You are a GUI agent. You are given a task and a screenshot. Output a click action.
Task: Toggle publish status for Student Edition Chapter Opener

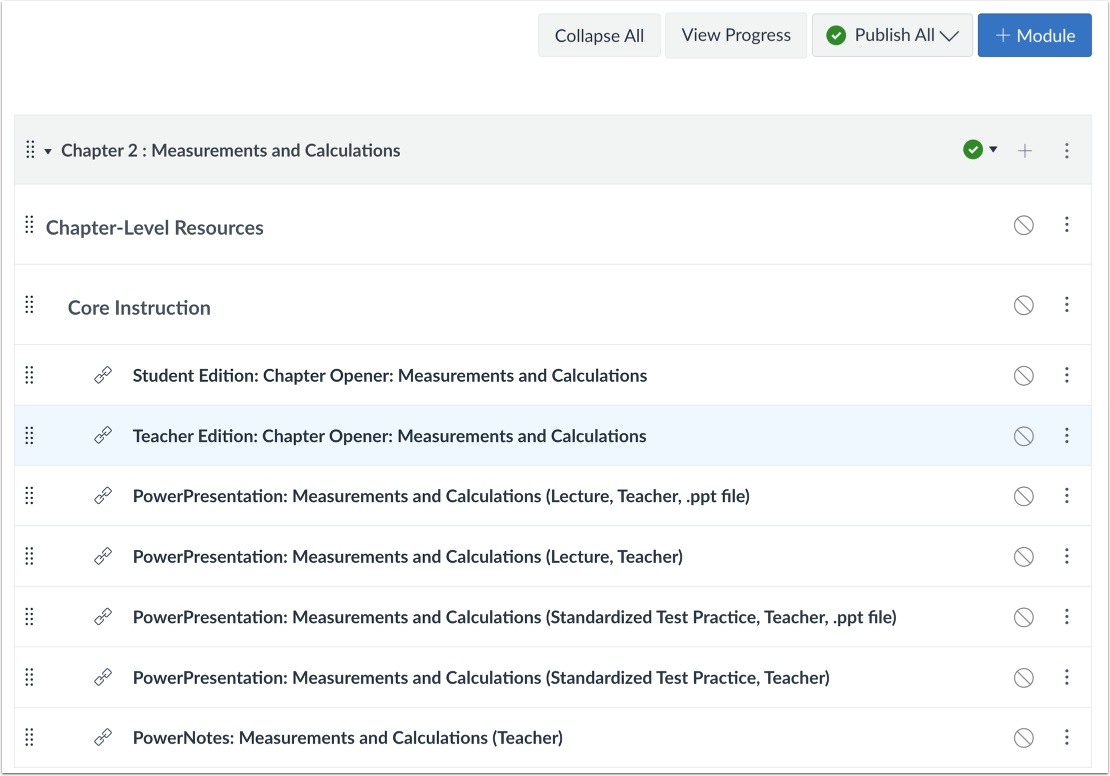click(x=1023, y=376)
